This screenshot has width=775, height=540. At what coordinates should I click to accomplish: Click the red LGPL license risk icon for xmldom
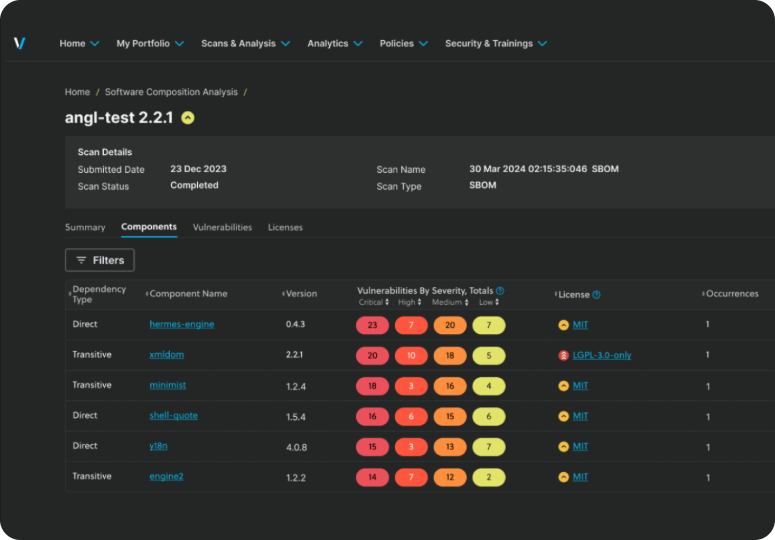[x=563, y=355]
